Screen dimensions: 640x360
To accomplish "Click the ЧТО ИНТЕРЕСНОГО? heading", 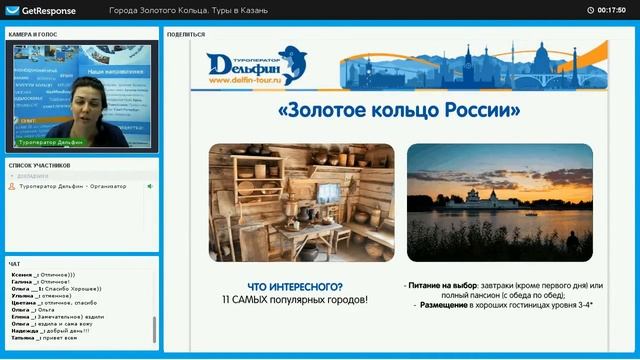I will (x=295, y=287).
